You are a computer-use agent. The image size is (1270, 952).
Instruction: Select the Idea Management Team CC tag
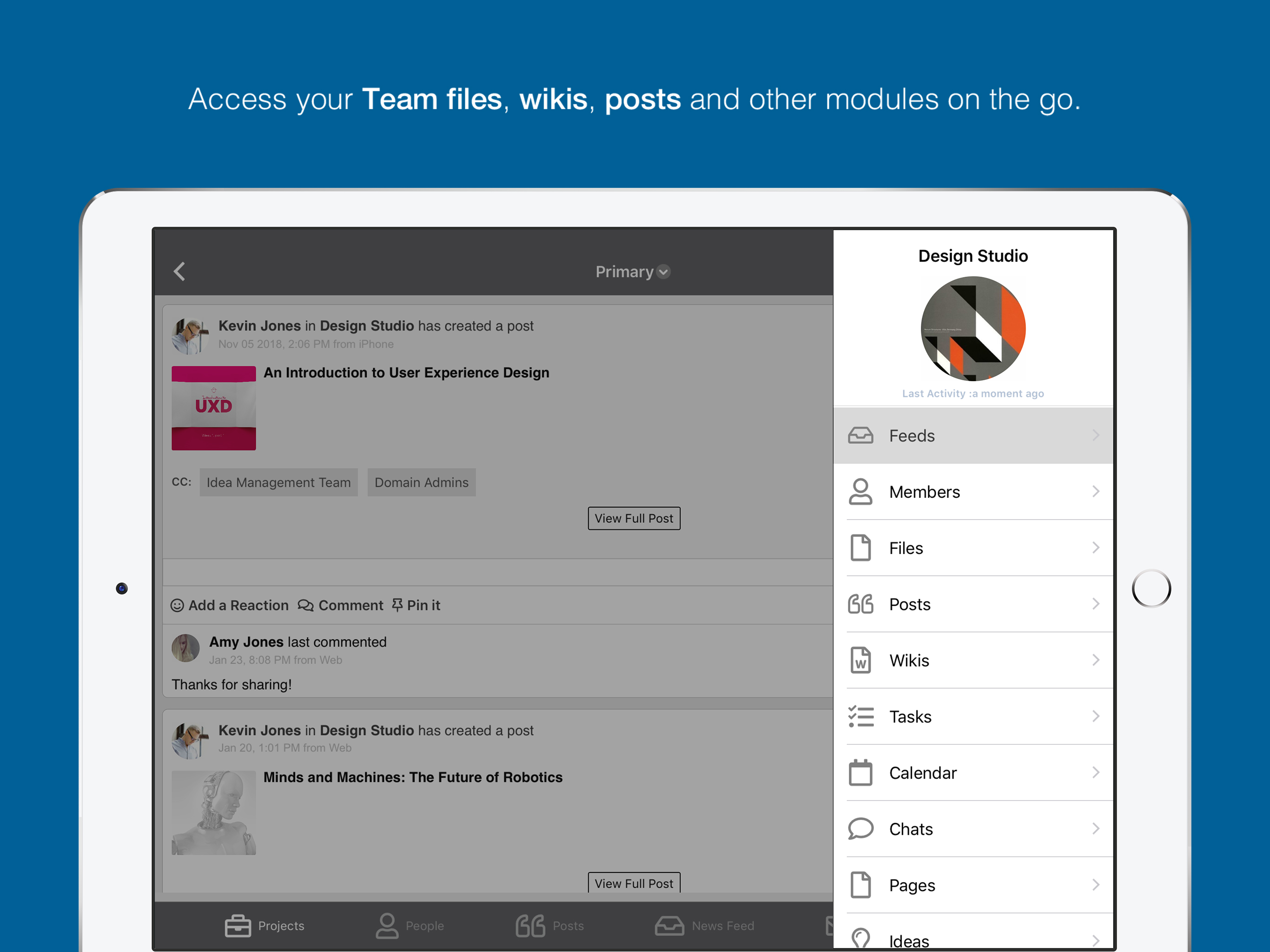point(278,483)
